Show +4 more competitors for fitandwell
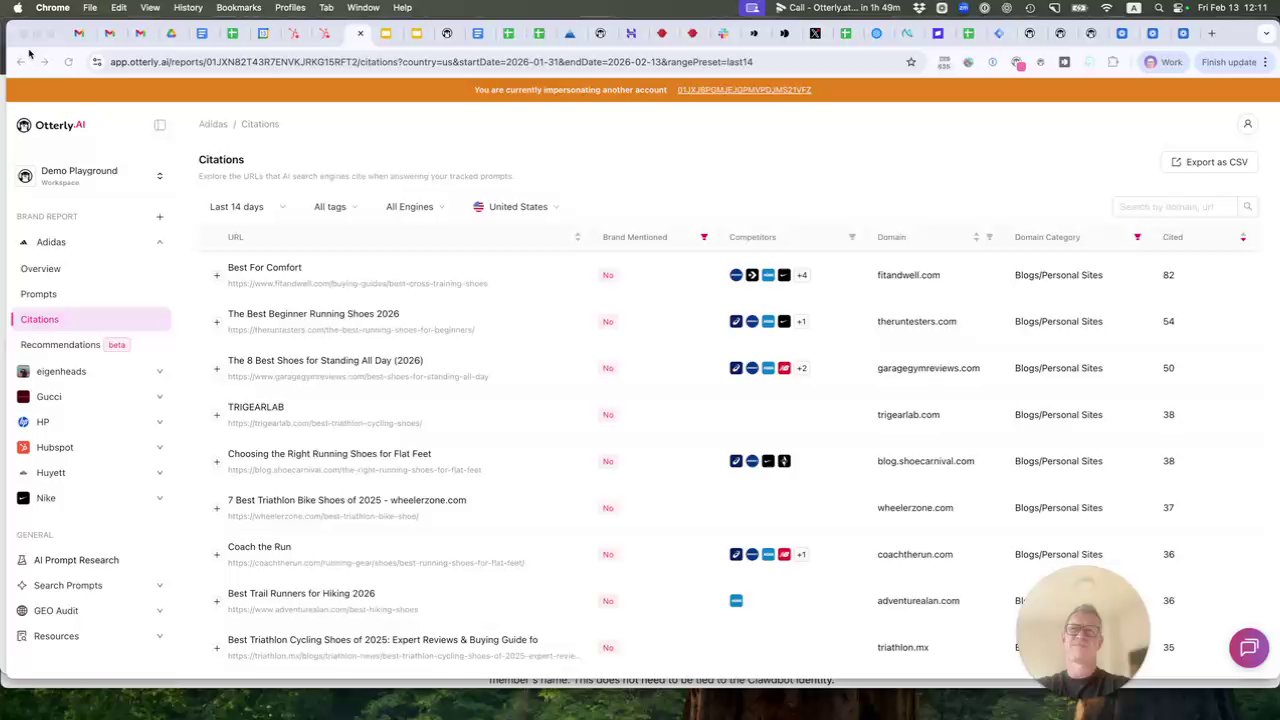The height and width of the screenshot is (720, 1280). [x=802, y=275]
